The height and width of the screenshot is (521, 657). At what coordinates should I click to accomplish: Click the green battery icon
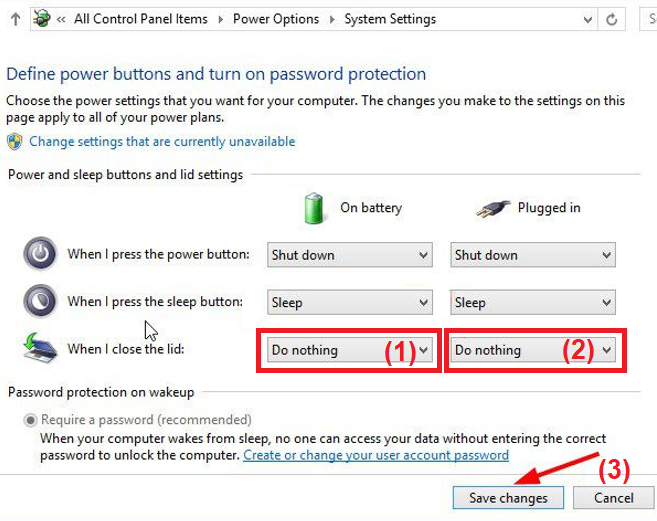click(315, 208)
